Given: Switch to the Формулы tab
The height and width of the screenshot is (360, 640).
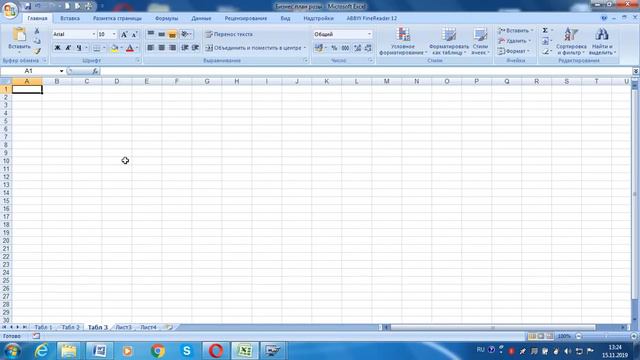Looking at the screenshot, I should click(x=167, y=18).
